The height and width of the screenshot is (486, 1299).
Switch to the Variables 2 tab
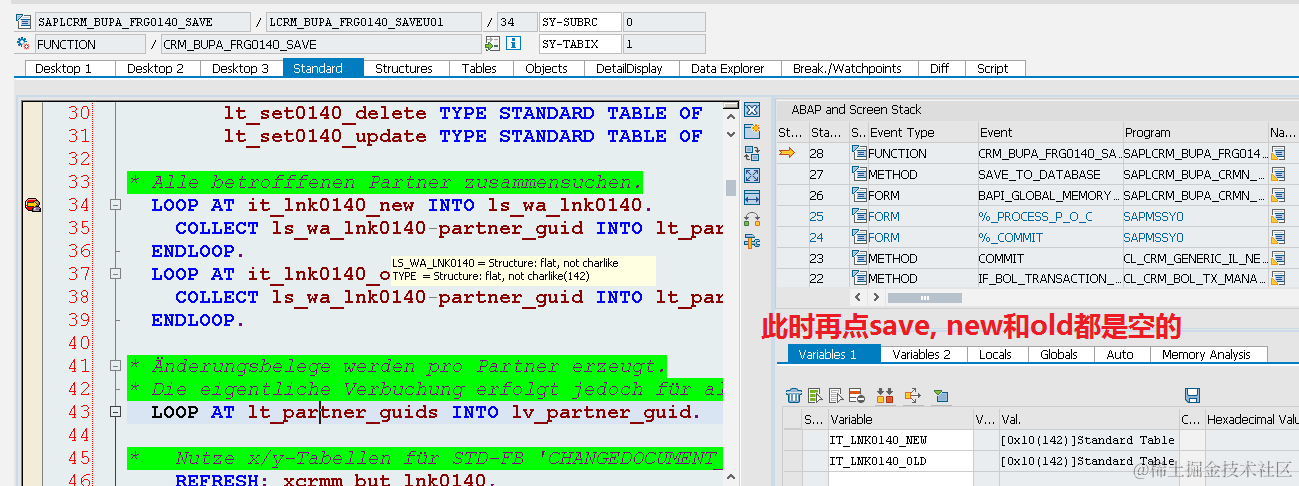click(922, 354)
